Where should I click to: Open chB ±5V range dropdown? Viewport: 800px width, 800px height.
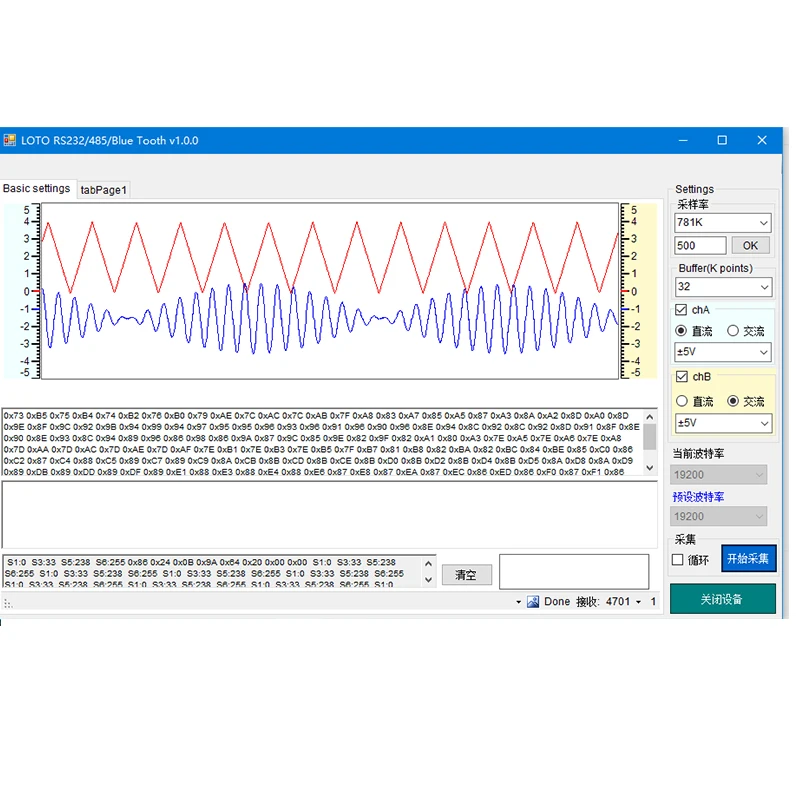click(x=723, y=423)
